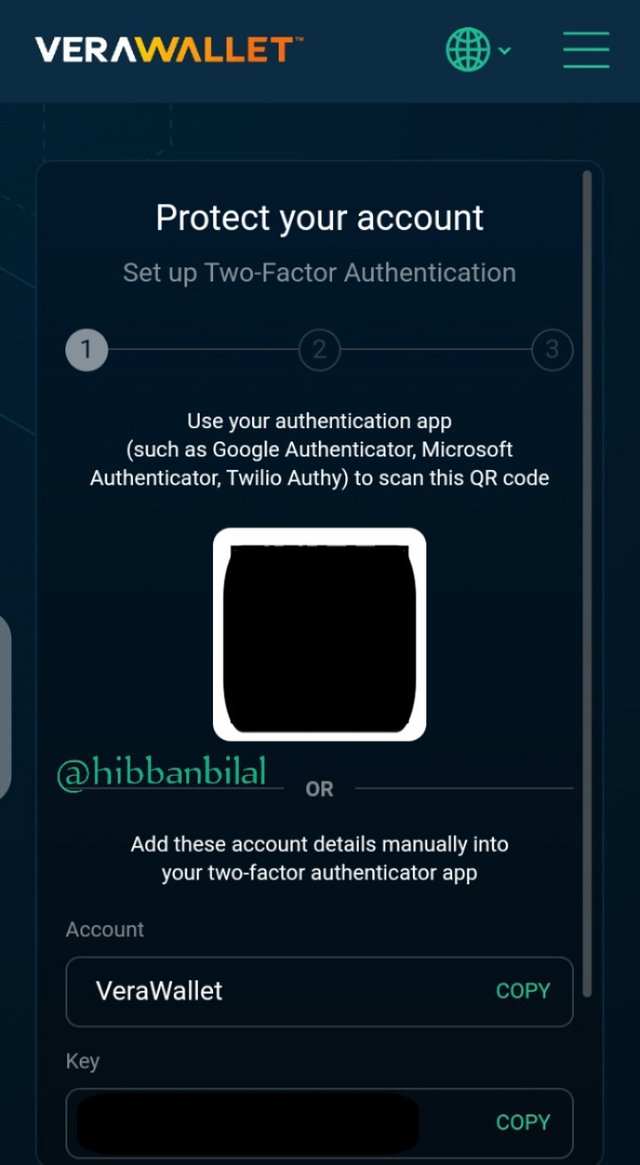Open the hamburger menu
The width and height of the screenshot is (640, 1165).
(586, 50)
